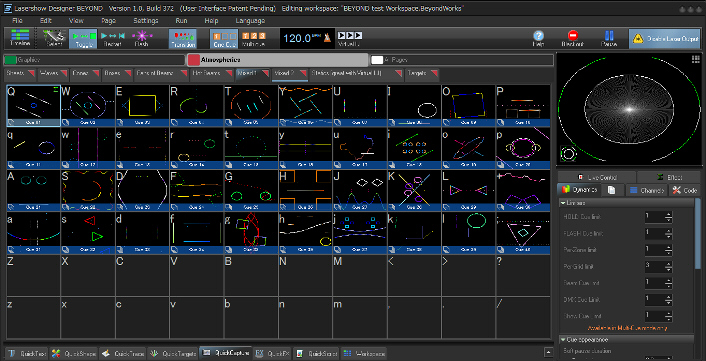Open red corner dropdown on Beams tab
Screen dimensions: 706x361
point(128,73)
